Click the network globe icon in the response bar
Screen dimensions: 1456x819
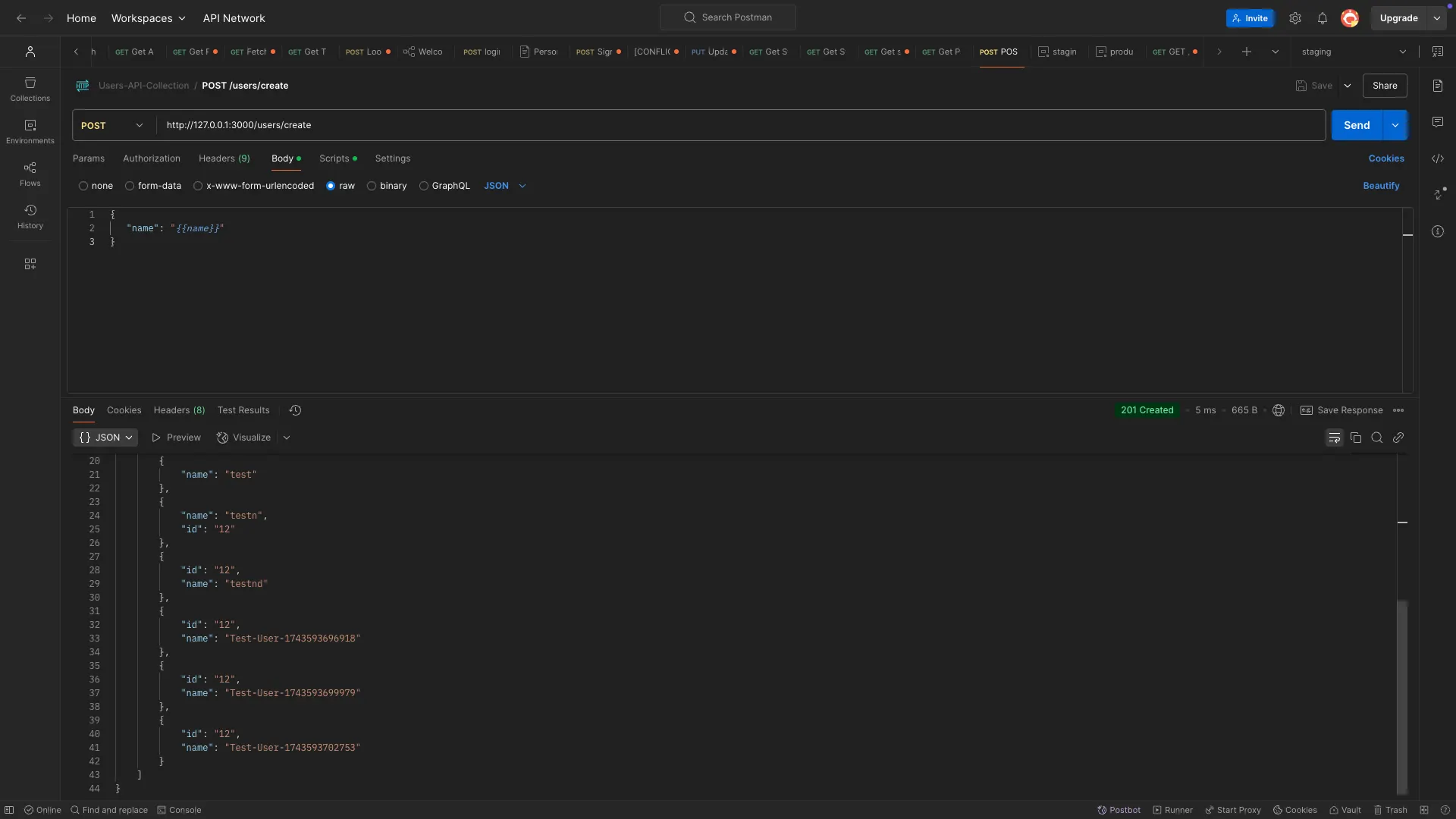(1279, 410)
